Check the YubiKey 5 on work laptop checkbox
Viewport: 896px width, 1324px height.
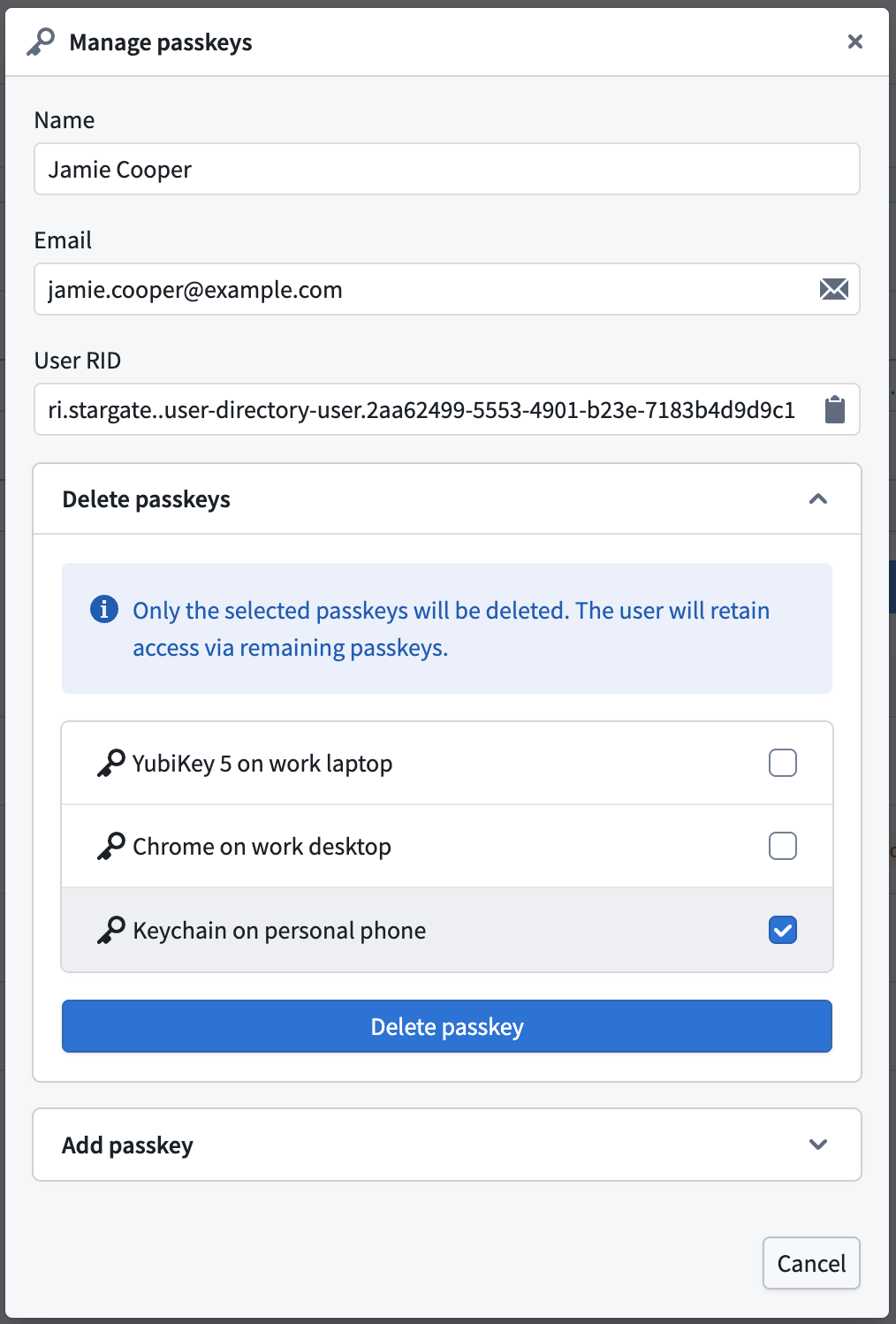point(782,763)
